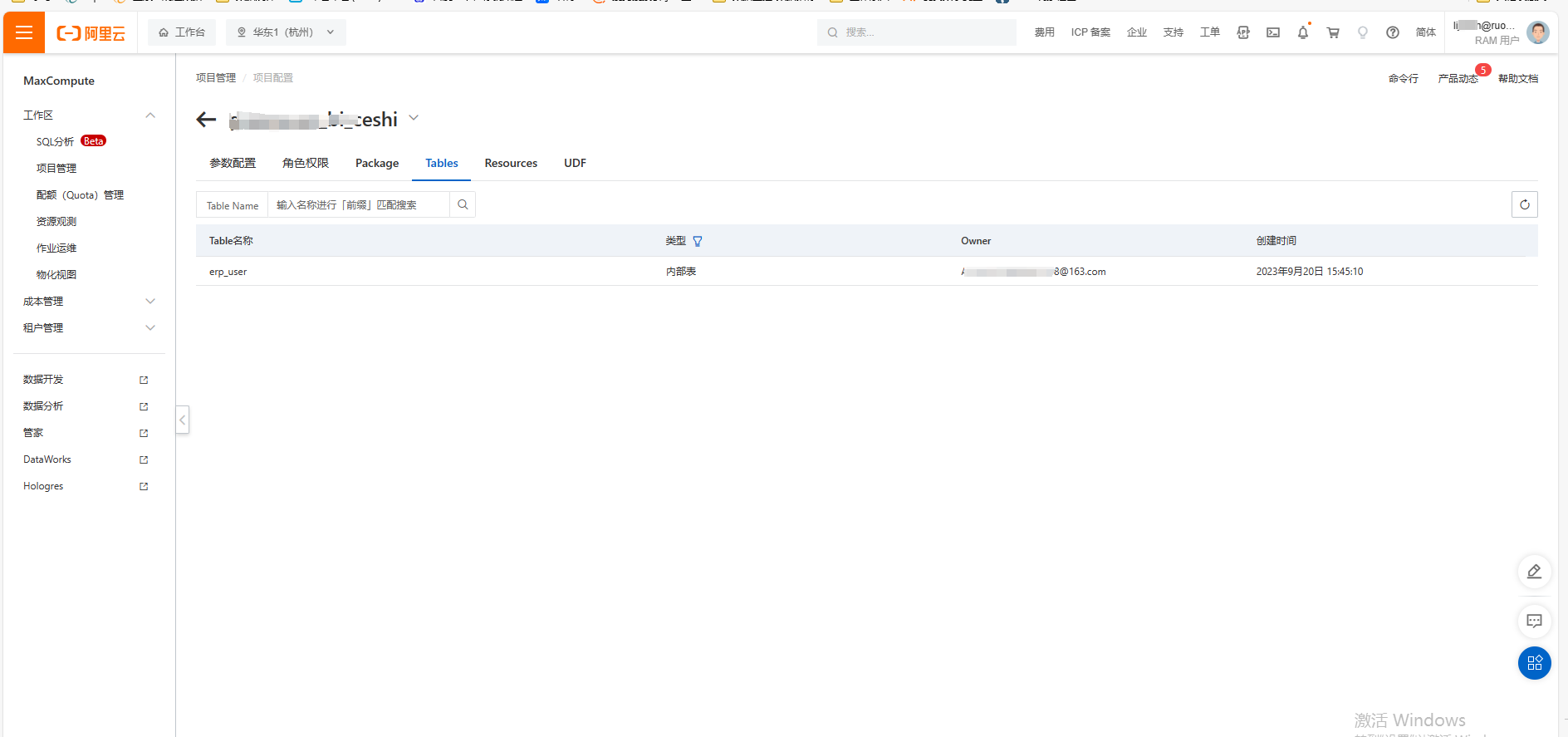Open external link icon for 数据分析
1568x737 pixels.
(x=144, y=406)
